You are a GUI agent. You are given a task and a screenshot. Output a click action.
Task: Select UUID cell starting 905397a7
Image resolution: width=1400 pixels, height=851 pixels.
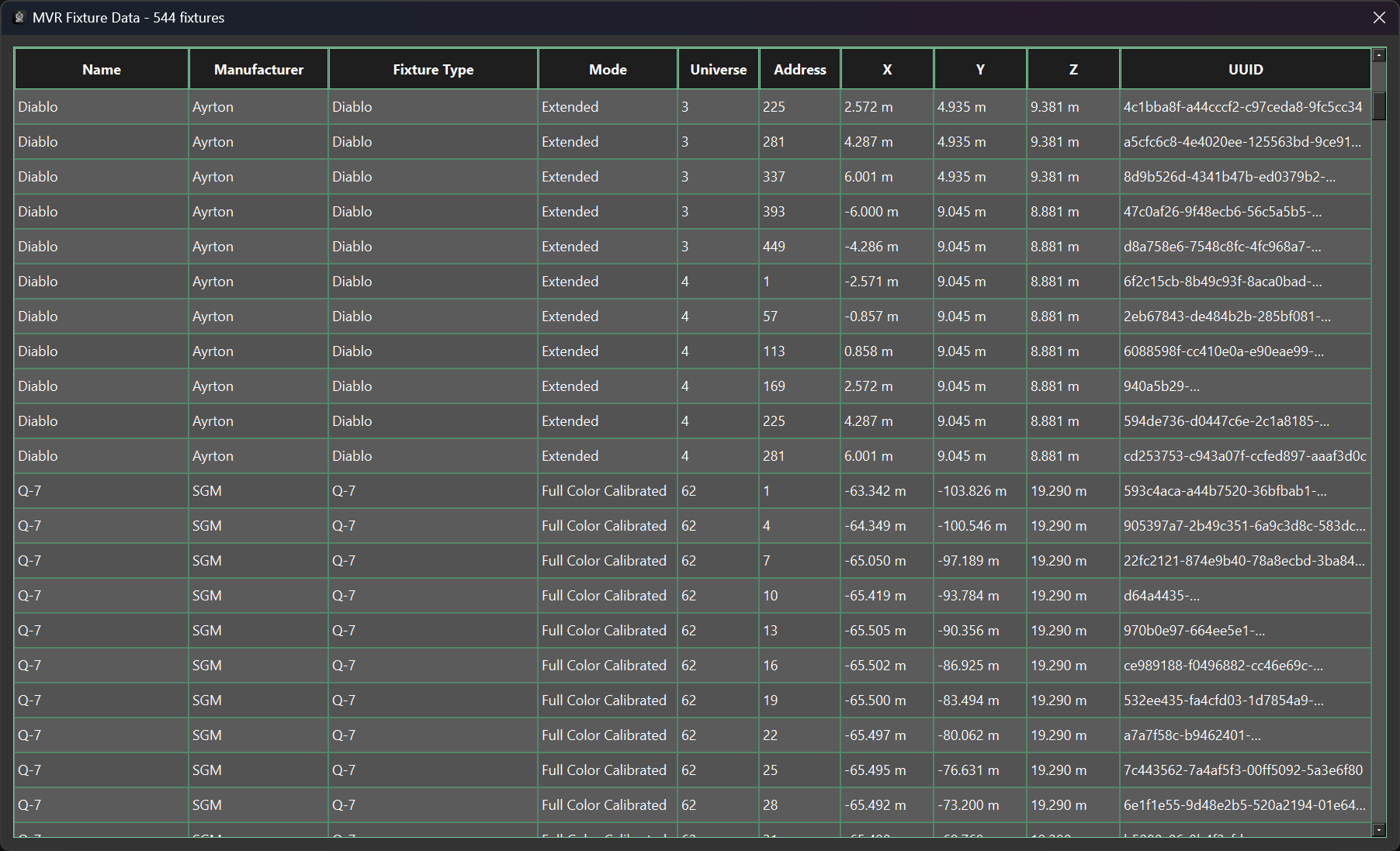coord(1246,526)
